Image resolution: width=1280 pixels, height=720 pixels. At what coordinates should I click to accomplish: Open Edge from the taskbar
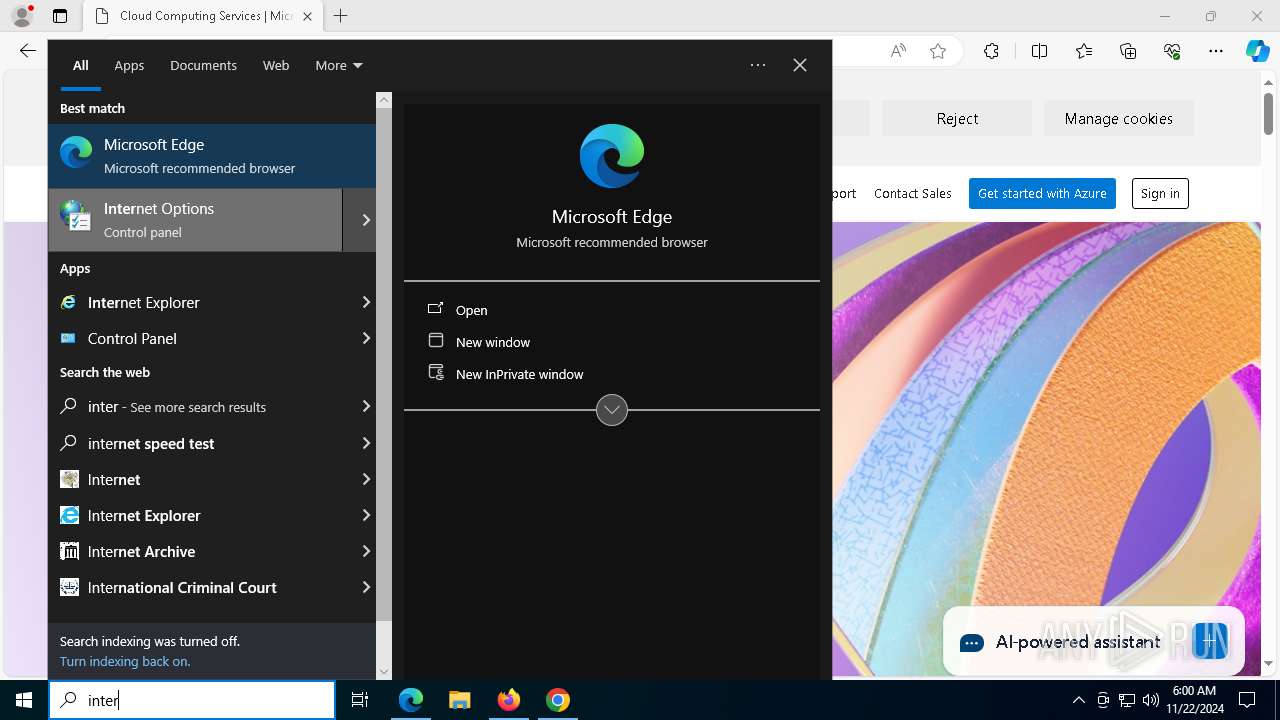point(411,700)
